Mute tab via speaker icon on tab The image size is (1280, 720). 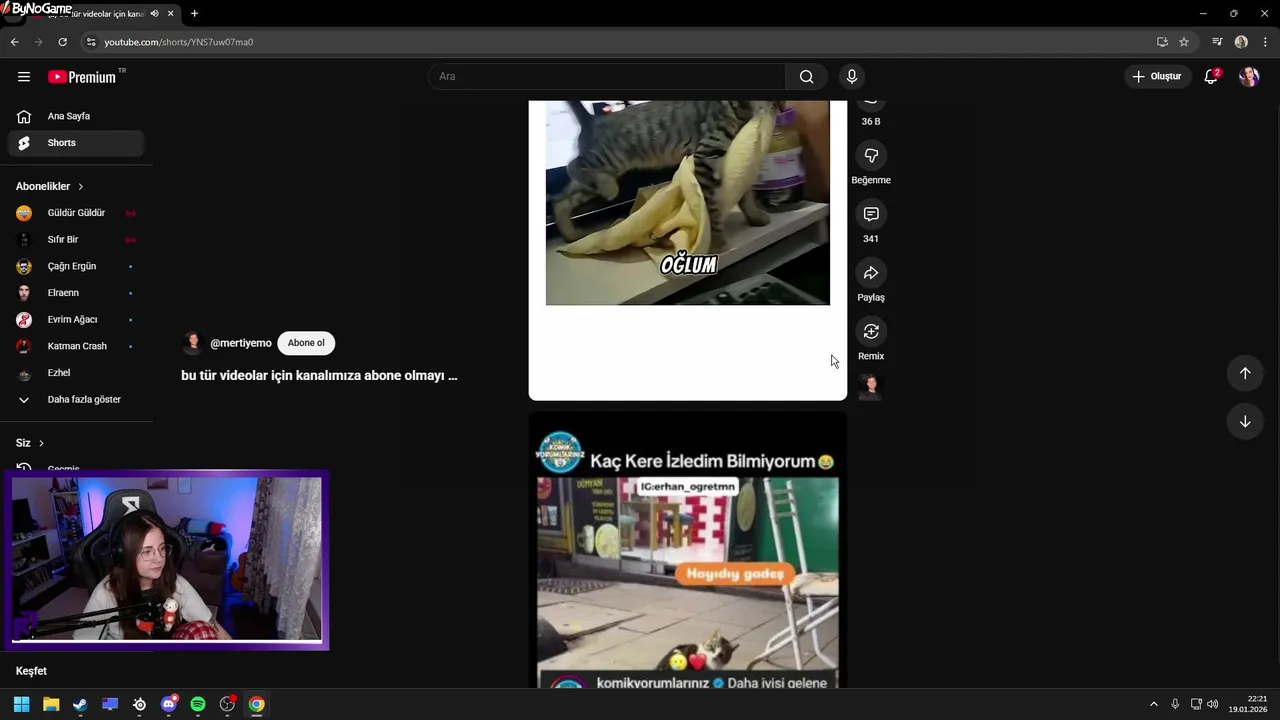pos(154,14)
